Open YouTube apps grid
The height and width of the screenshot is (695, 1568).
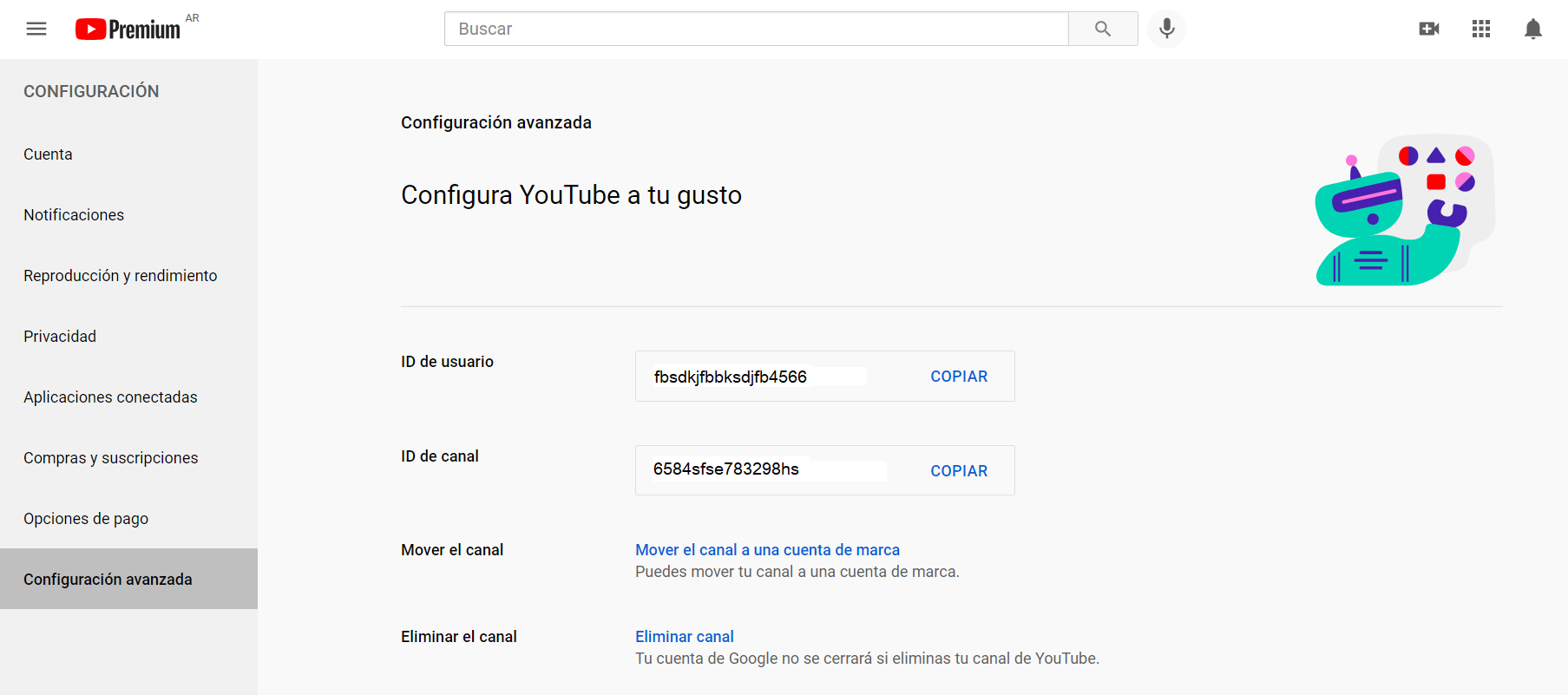(1481, 29)
